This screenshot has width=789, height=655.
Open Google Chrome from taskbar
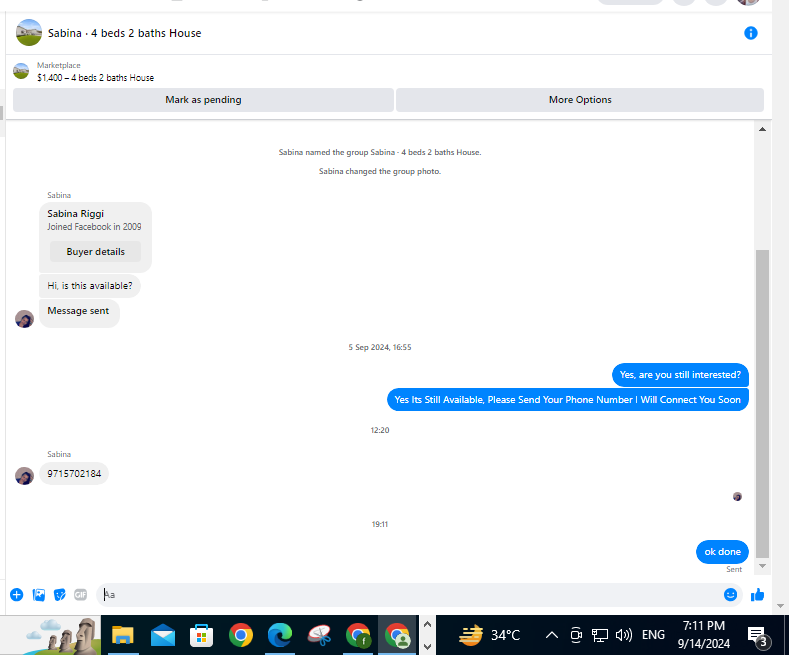pyautogui.click(x=241, y=635)
